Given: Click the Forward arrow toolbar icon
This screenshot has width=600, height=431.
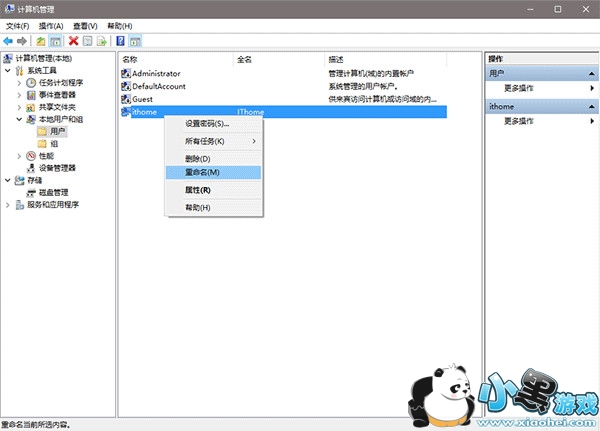Looking at the screenshot, I should point(22,41).
